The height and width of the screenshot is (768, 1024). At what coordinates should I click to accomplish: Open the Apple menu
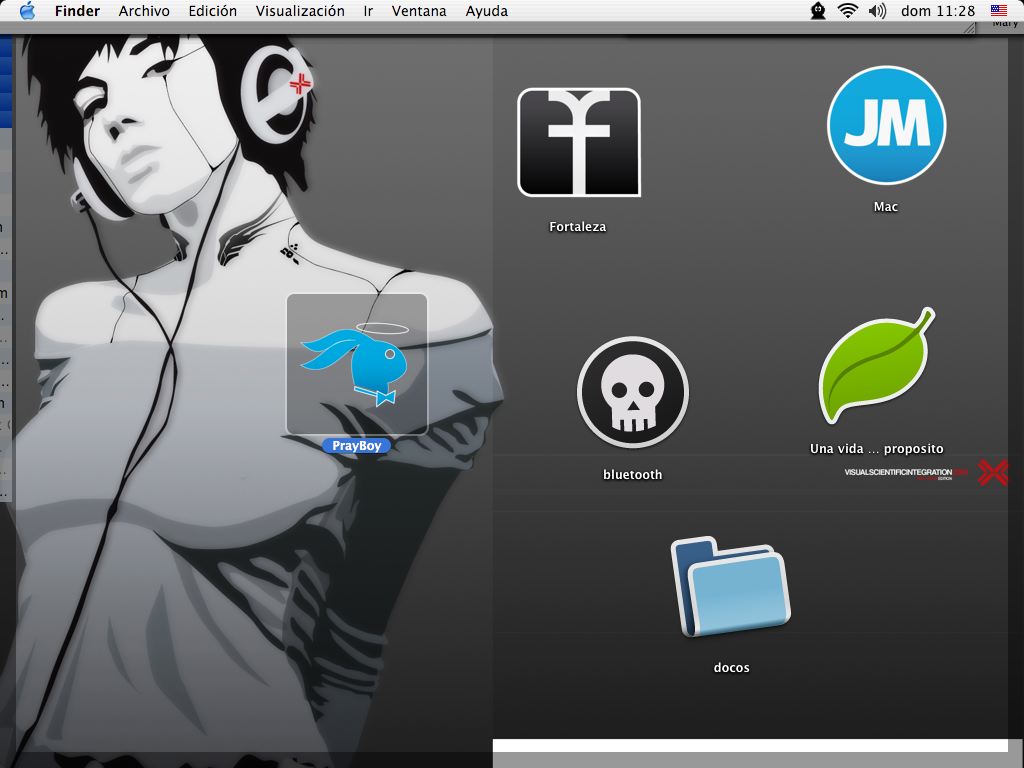point(27,11)
